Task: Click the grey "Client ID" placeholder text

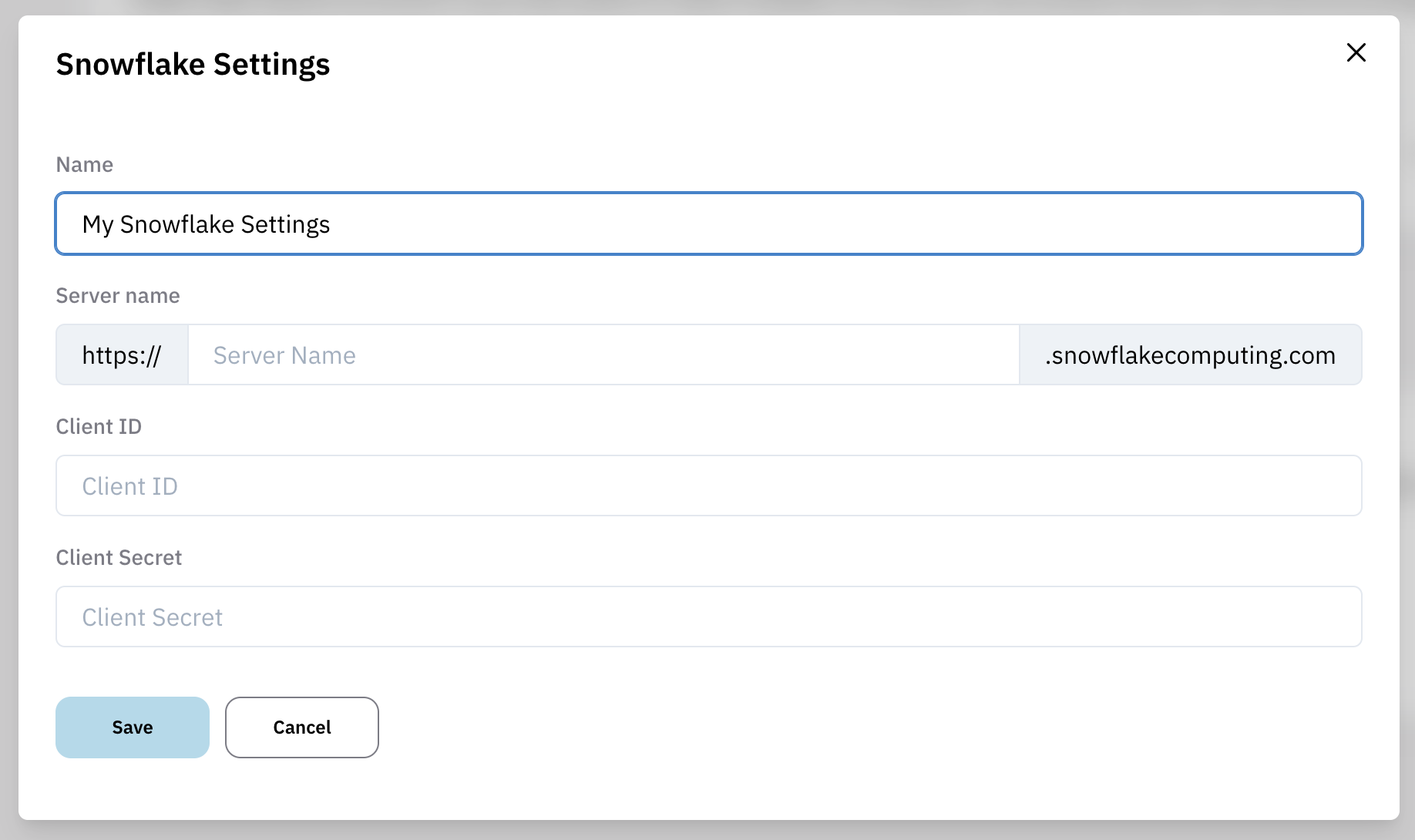Action: [x=129, y=486]
